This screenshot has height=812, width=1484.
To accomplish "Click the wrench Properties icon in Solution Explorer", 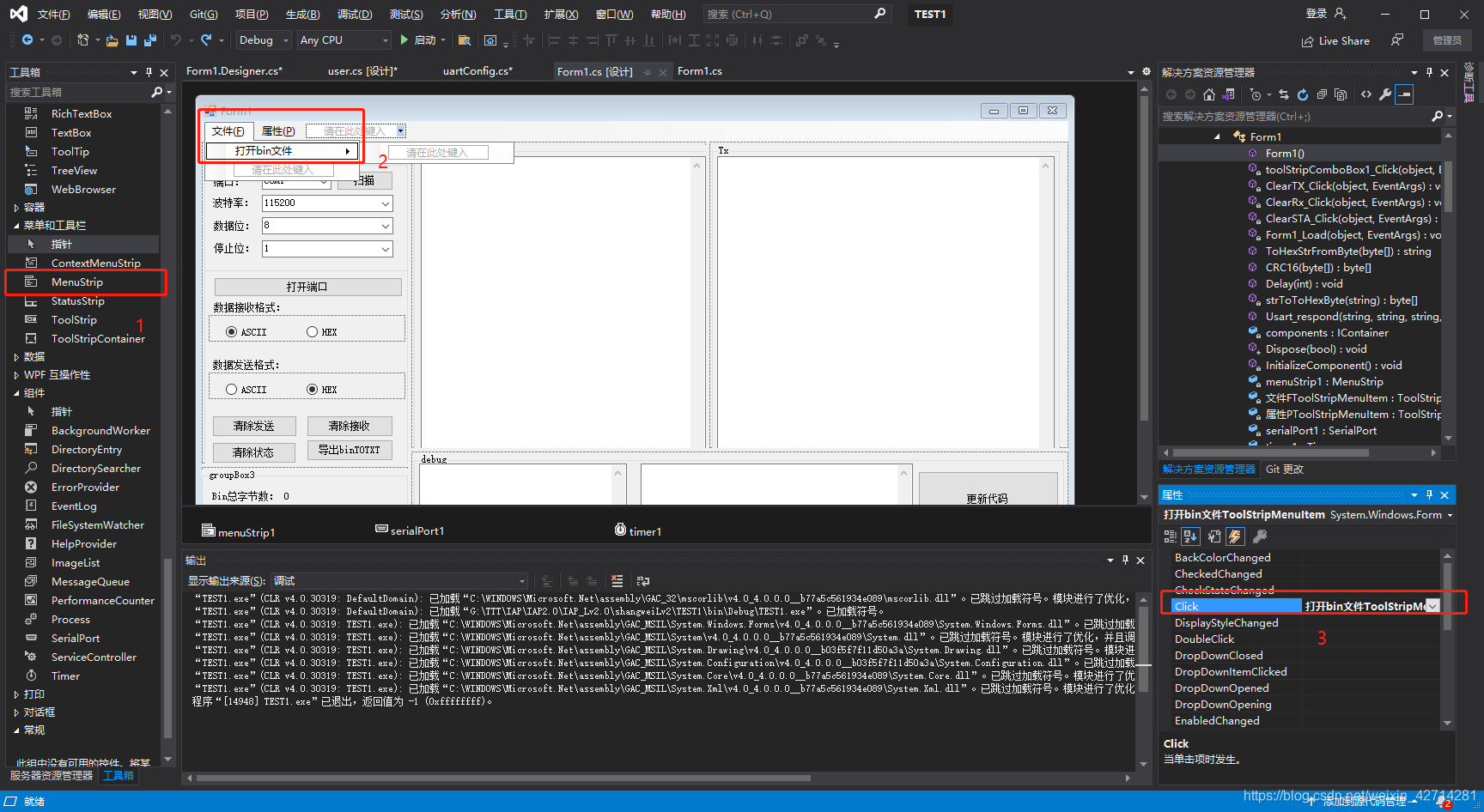I will tap(1385, 94).
